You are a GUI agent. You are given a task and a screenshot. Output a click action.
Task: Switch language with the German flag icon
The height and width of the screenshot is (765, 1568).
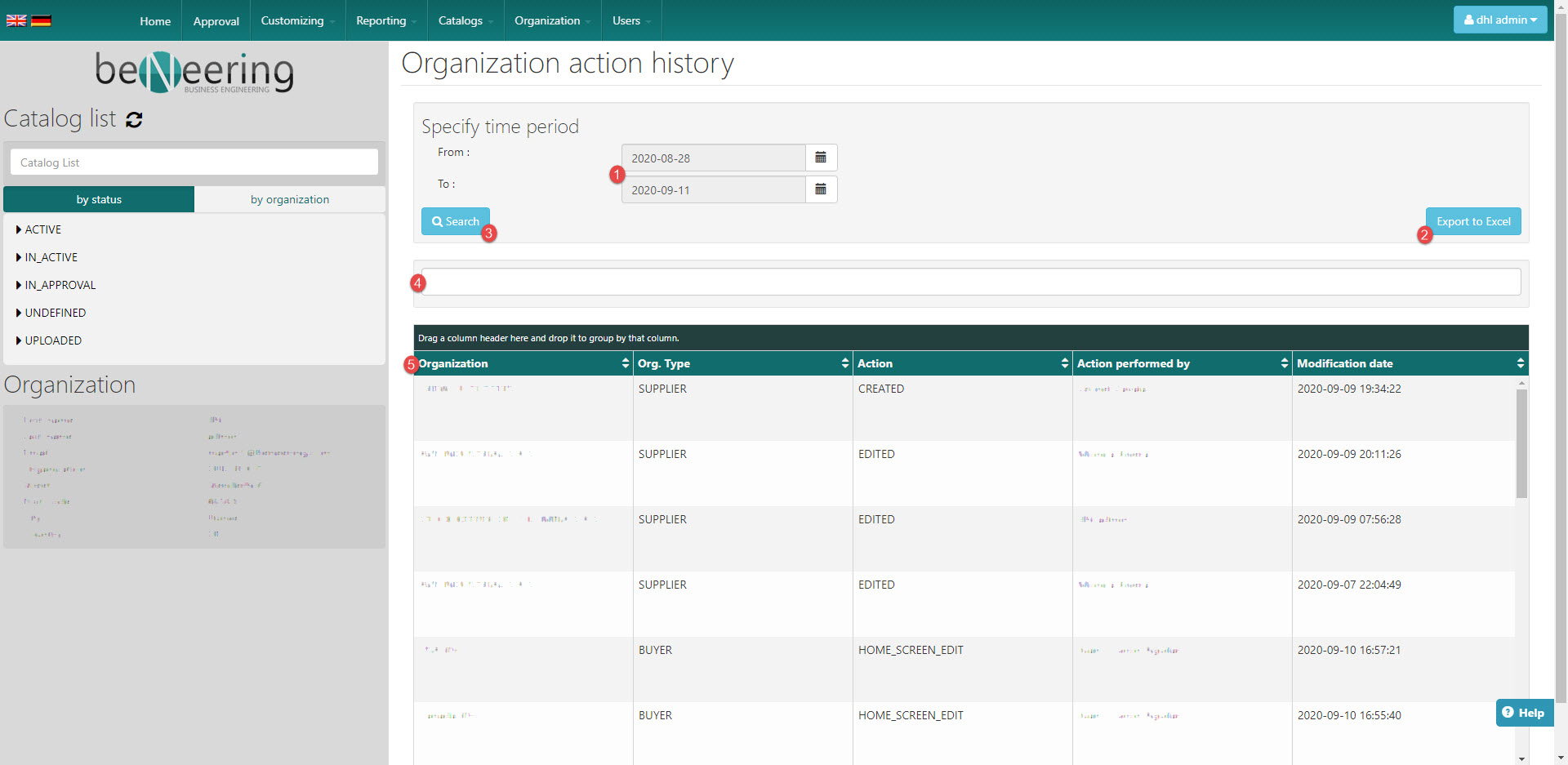coord(41,20)
